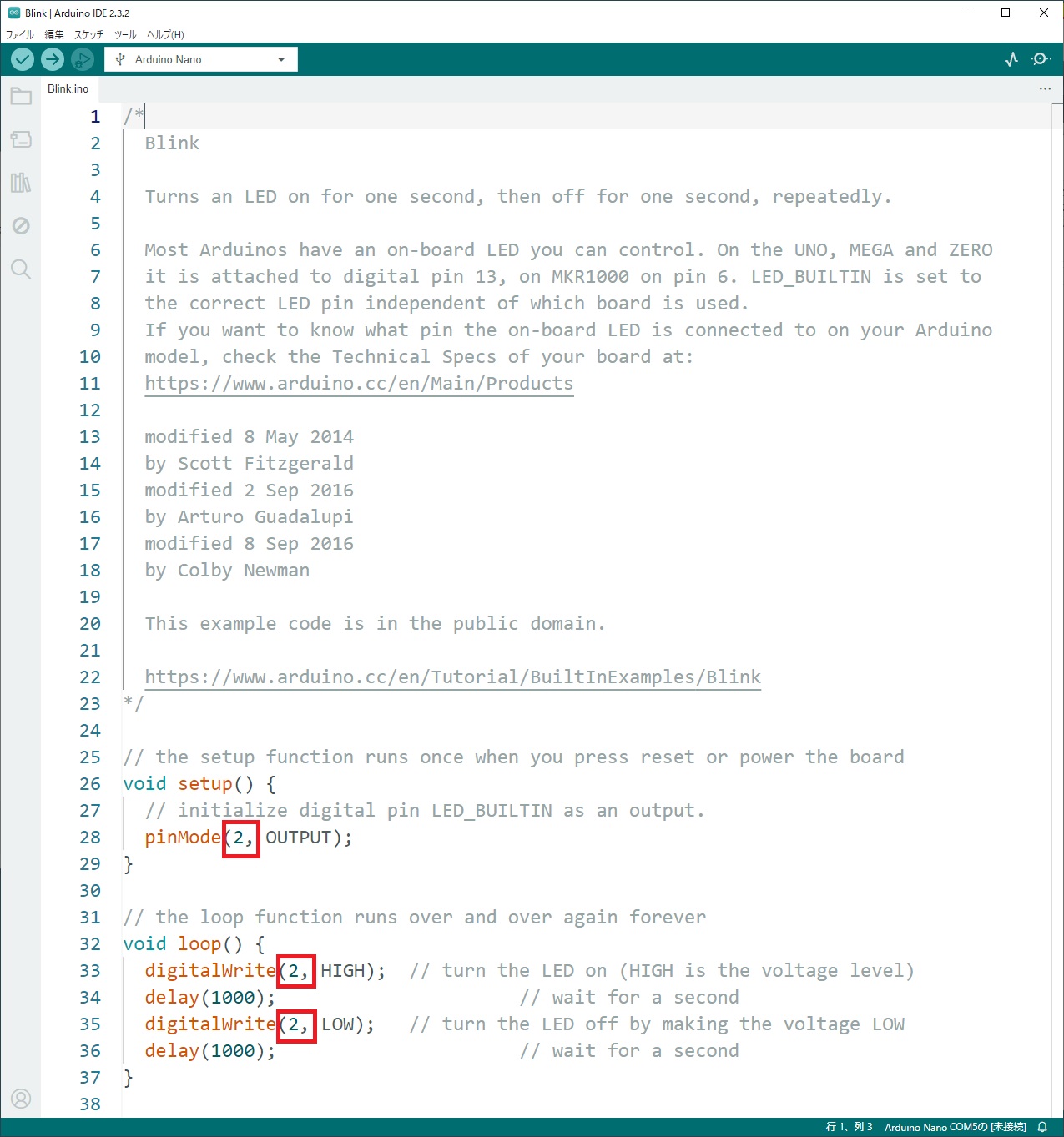
Task: Click 'modified 2 Sep 2016' comment line
Action: (x=249, y=491)
